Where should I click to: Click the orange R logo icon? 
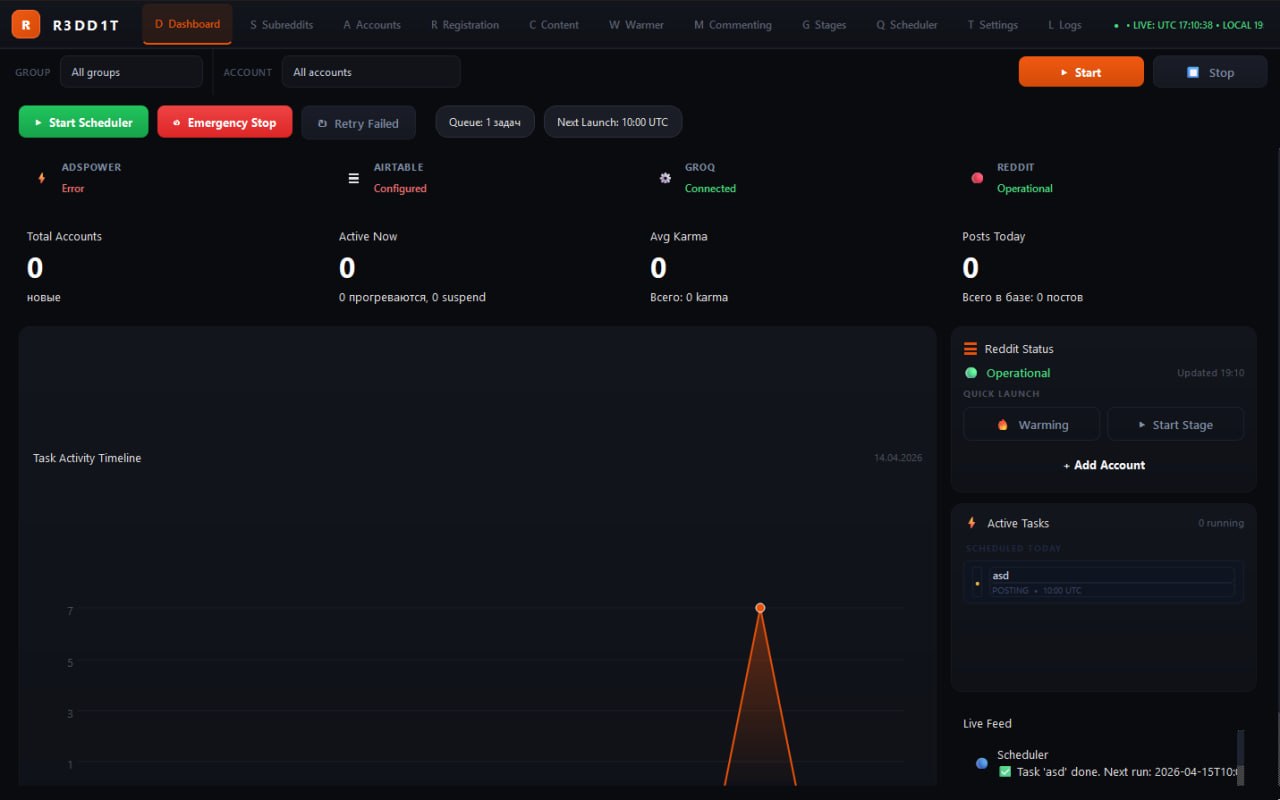(x=25, y=24)
